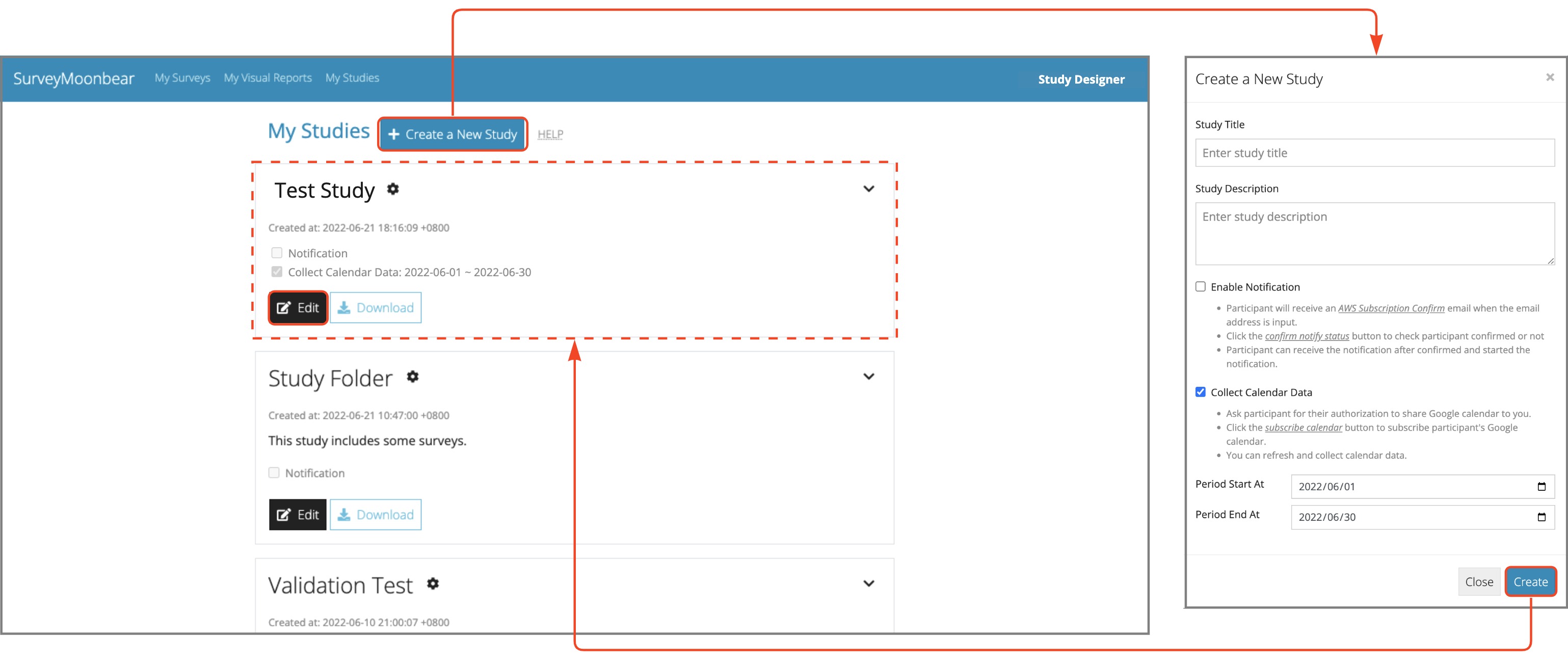This screenshot has width=1568, height=662.
Task: Expand the Test Study panel chevron
Action: point(869,189)
